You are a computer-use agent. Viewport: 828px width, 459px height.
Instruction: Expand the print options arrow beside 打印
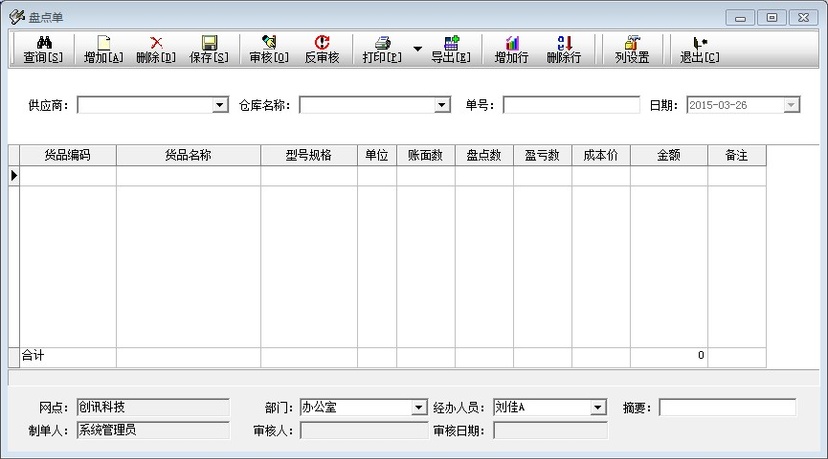click(417, 48)
